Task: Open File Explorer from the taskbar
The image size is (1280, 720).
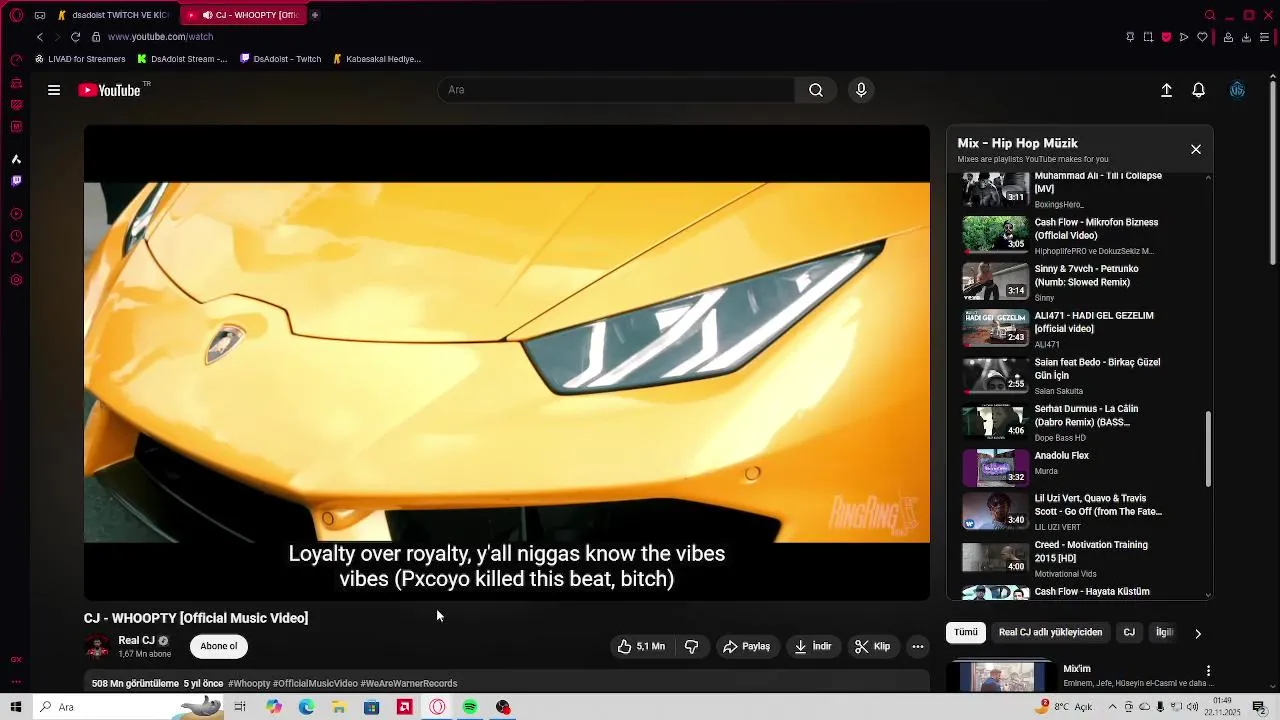Action: tap(339, 707)
